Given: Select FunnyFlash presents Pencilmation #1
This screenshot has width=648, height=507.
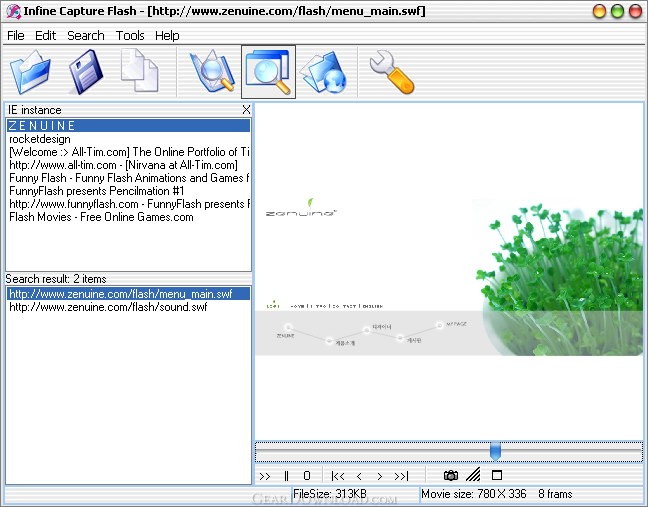Looking at the screenshot, I should coord(128,191).
